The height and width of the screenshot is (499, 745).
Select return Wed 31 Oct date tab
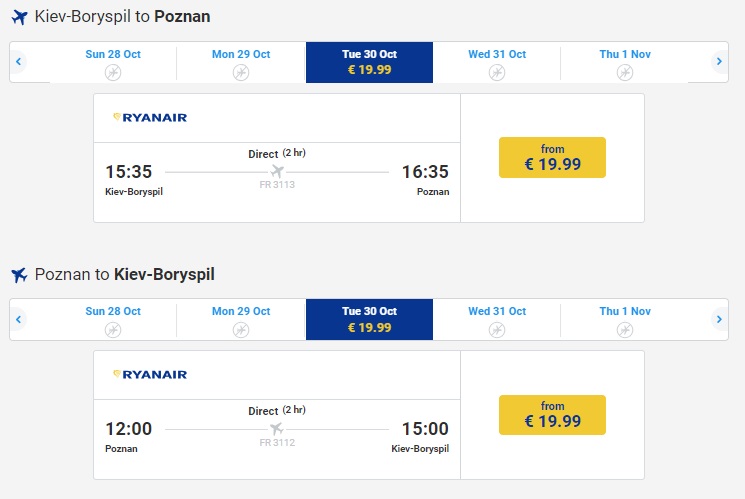(x=497, y=319)
